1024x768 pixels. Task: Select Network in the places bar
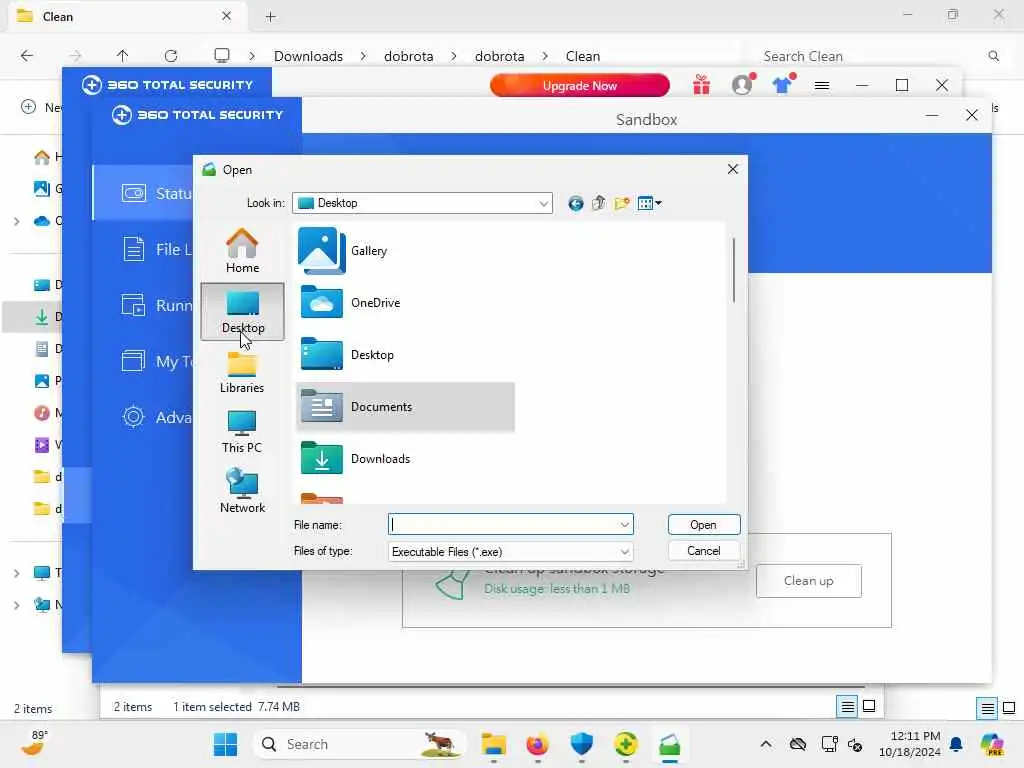[242, 491]
